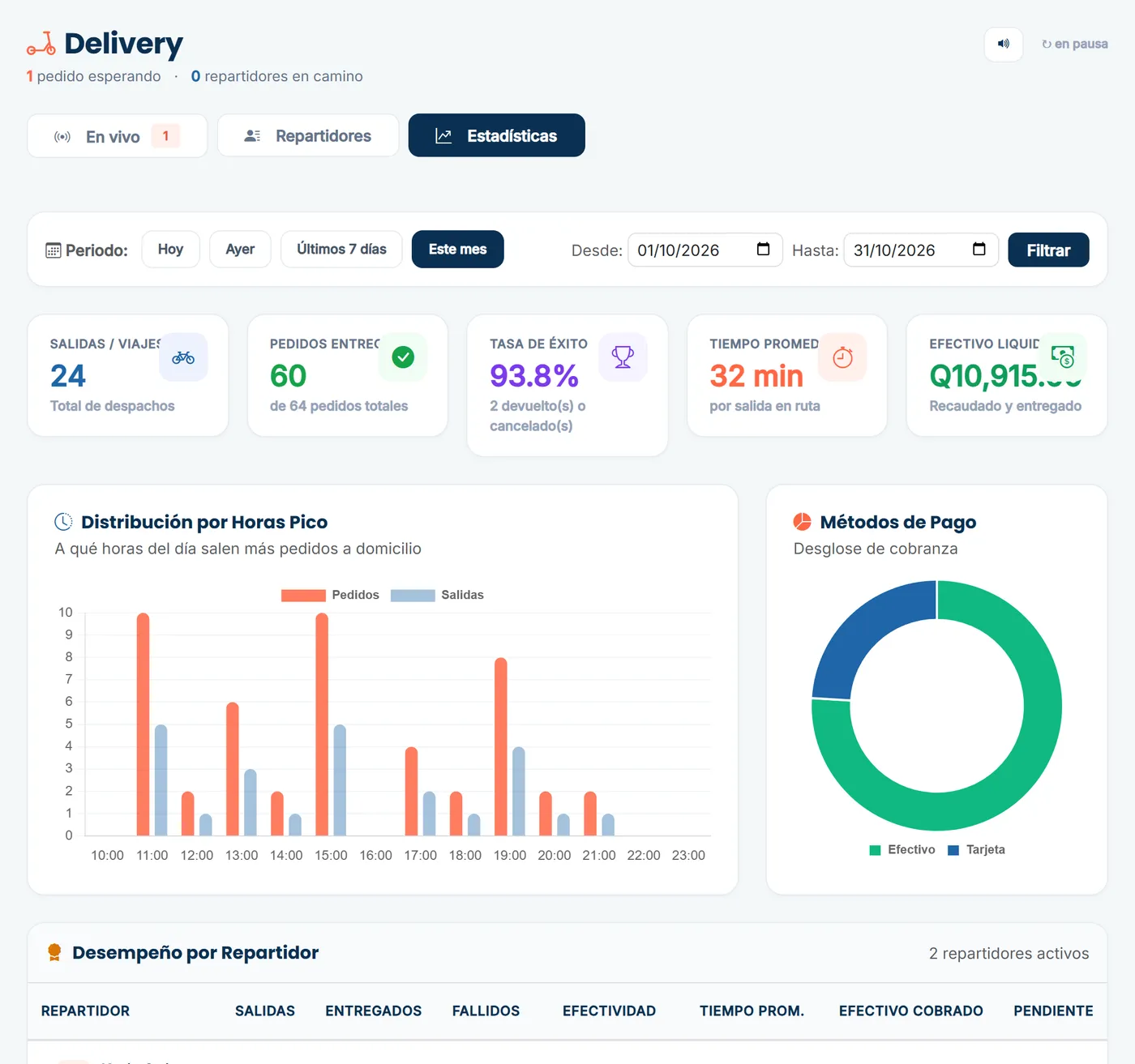Image resolution: width=1135 pixels, height=1064 pixels.
Task: Click the PENDIENTE column header
Action: pyautogui.click(x=1054, y=1011)
